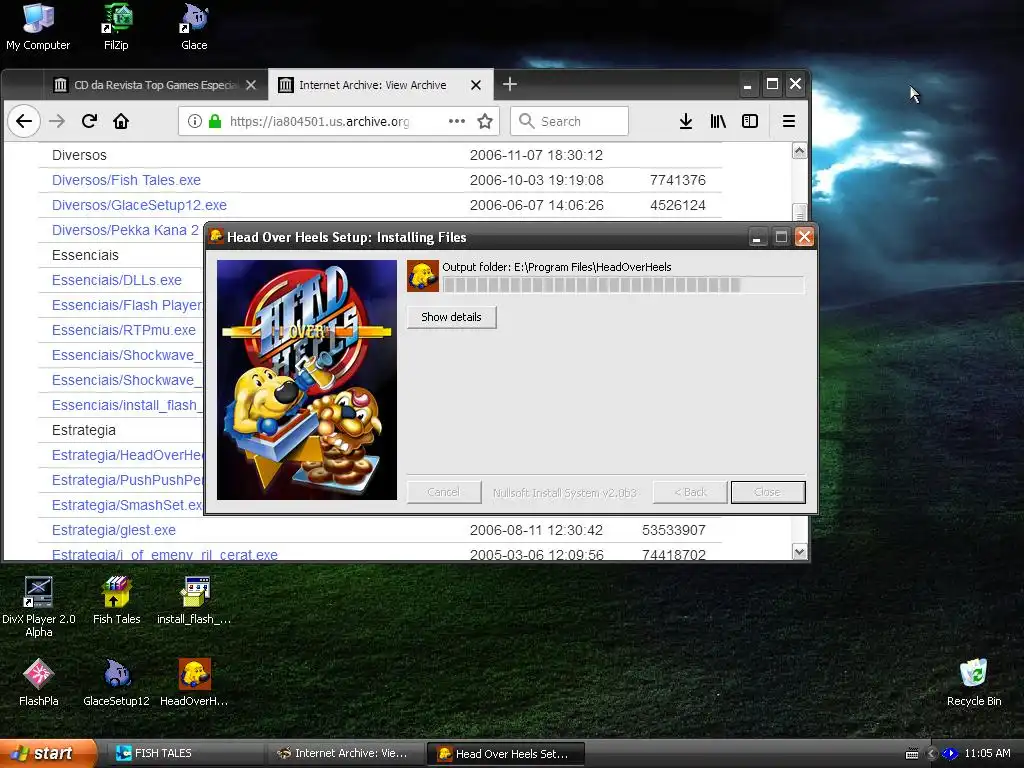
Task: Click the file size 7741376 cell
Action: coord(677,180)
